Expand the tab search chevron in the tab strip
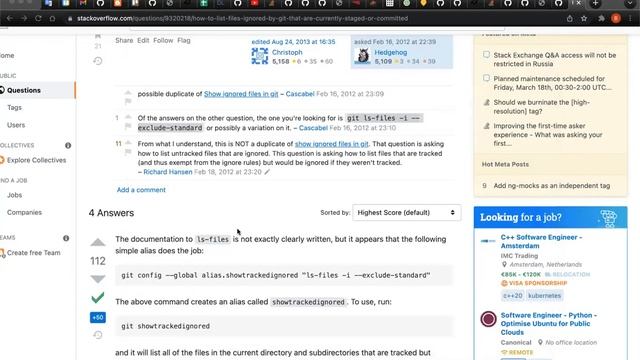 [x=629, y=4]
